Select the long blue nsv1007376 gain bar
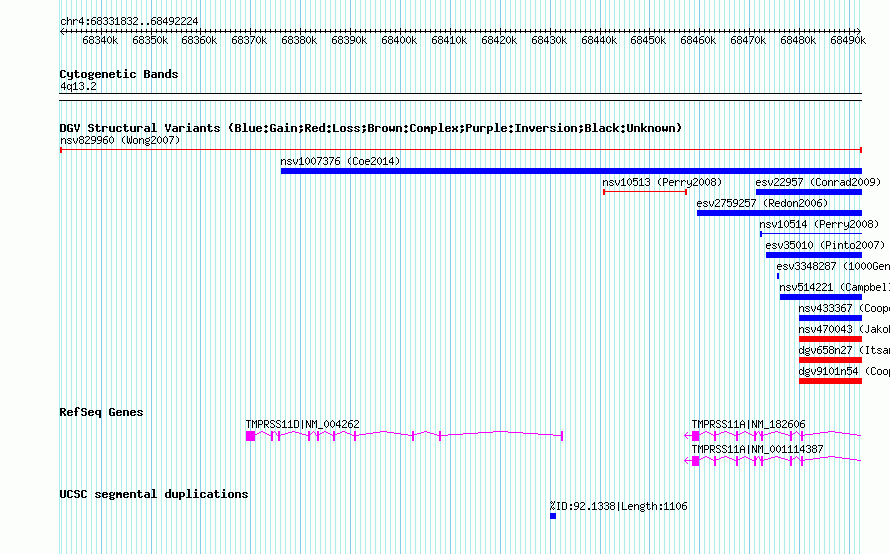This screenshot has height=554, width=890. click(571, 171)
